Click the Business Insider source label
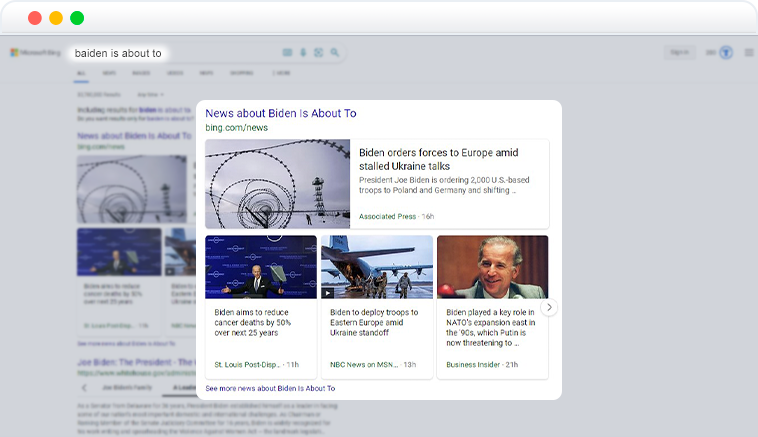758x437 pixels. click(x=473, y=364)
